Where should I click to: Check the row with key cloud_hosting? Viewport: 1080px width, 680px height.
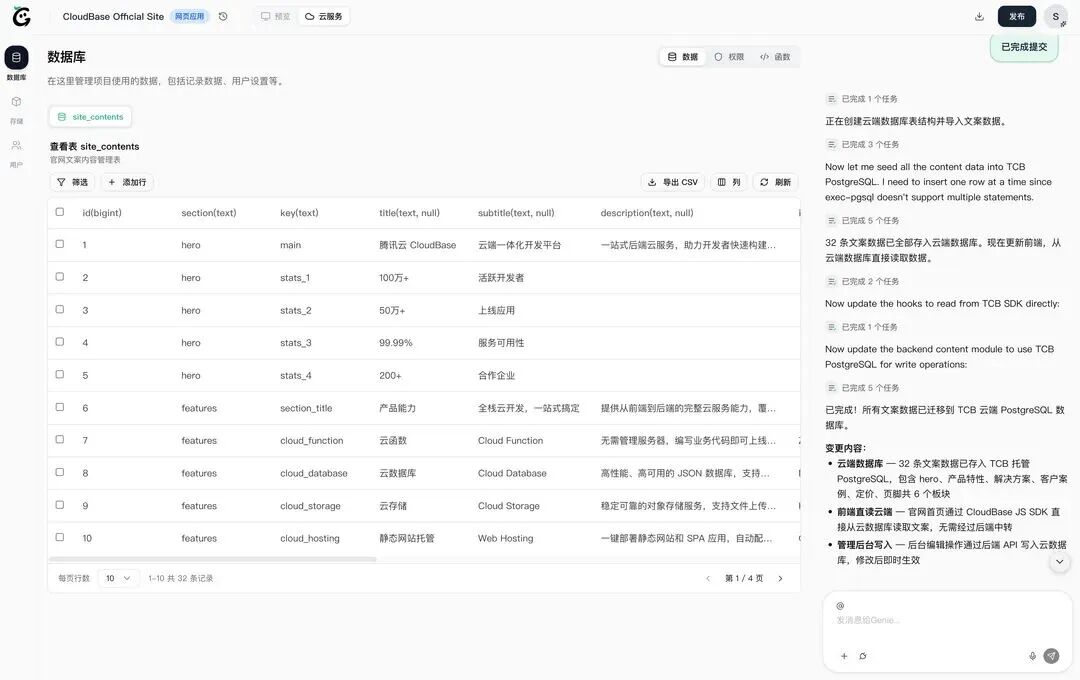(60, 537)
